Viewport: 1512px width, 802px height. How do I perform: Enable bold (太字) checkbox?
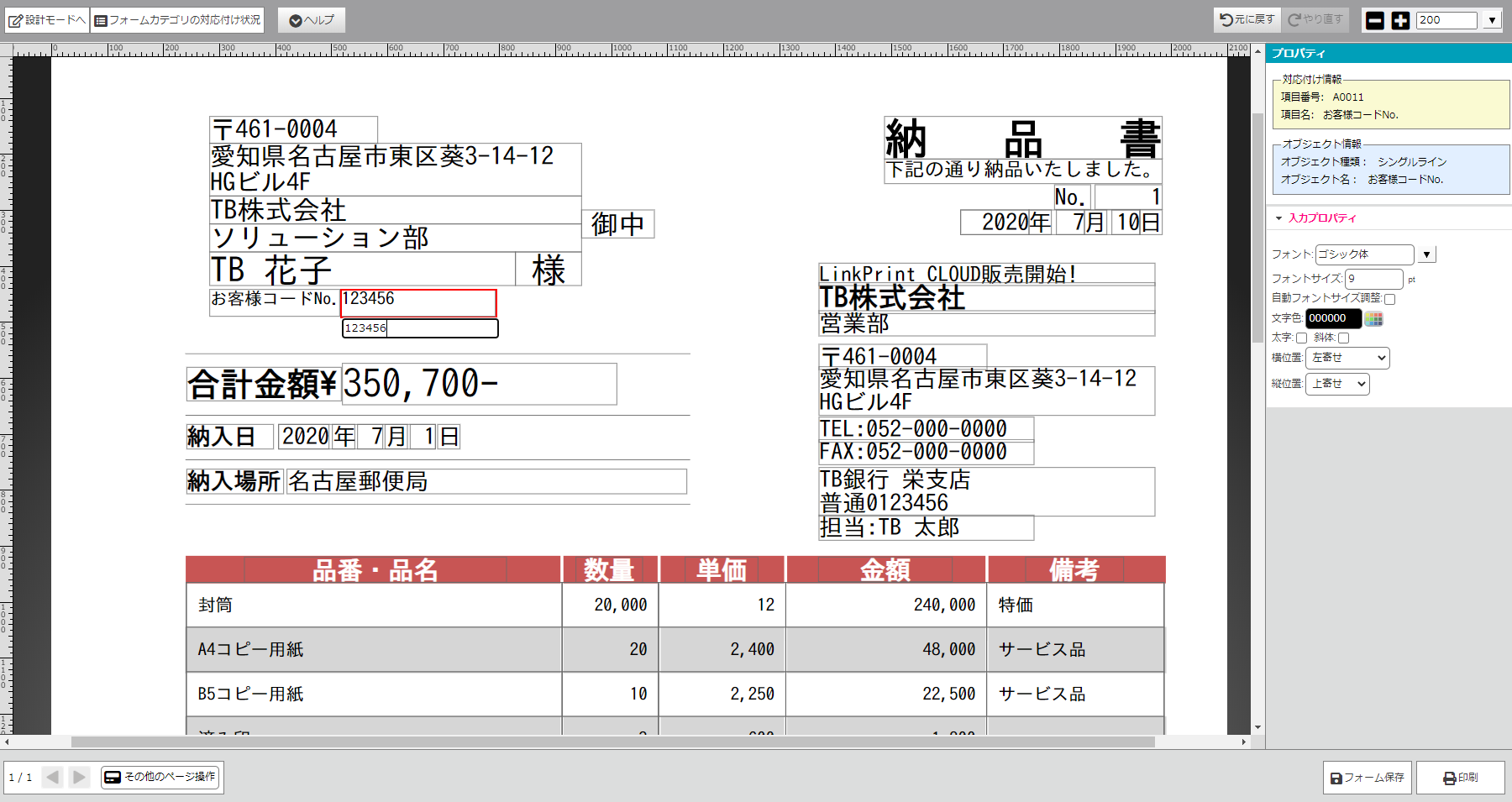point(1301,338)
